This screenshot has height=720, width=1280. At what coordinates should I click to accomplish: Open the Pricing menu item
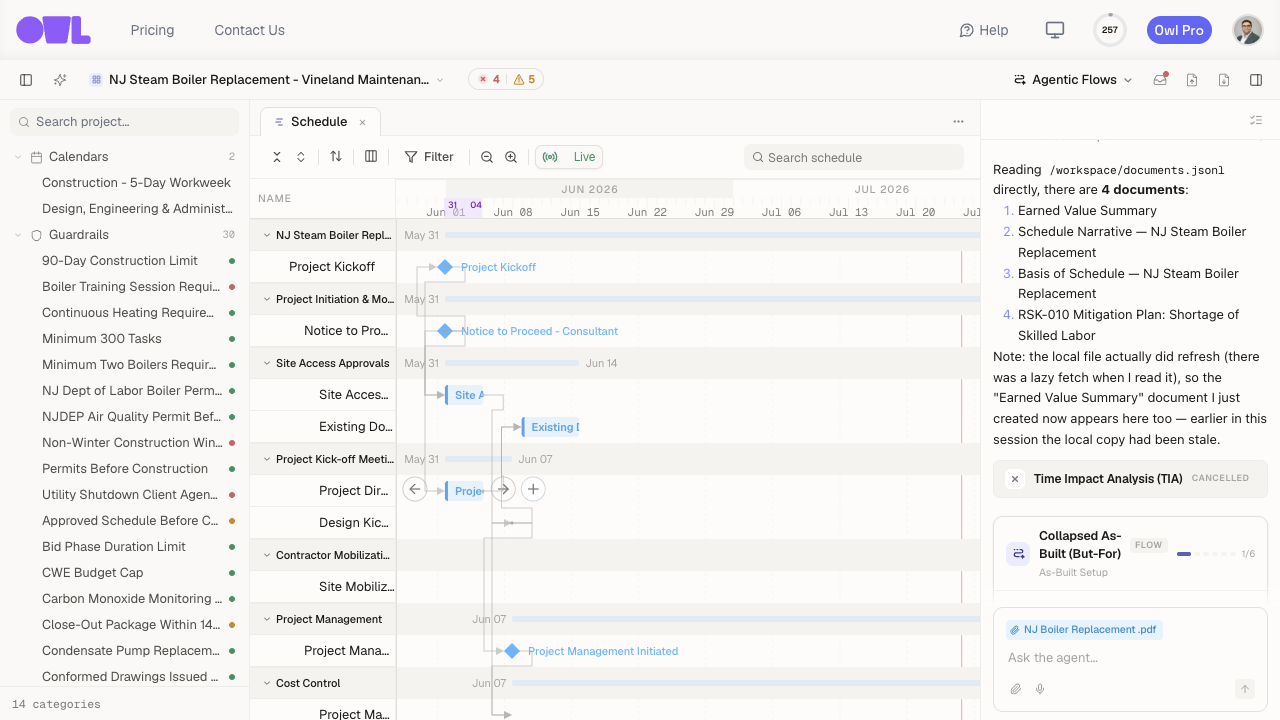[x=152, y=30]
